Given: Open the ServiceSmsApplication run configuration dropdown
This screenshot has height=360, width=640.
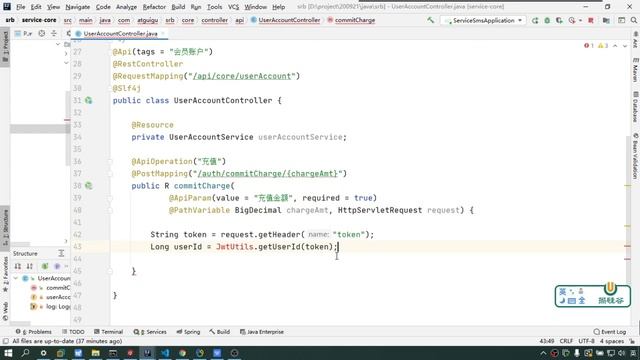Looking at the screenshot, I should click(483, 20).
